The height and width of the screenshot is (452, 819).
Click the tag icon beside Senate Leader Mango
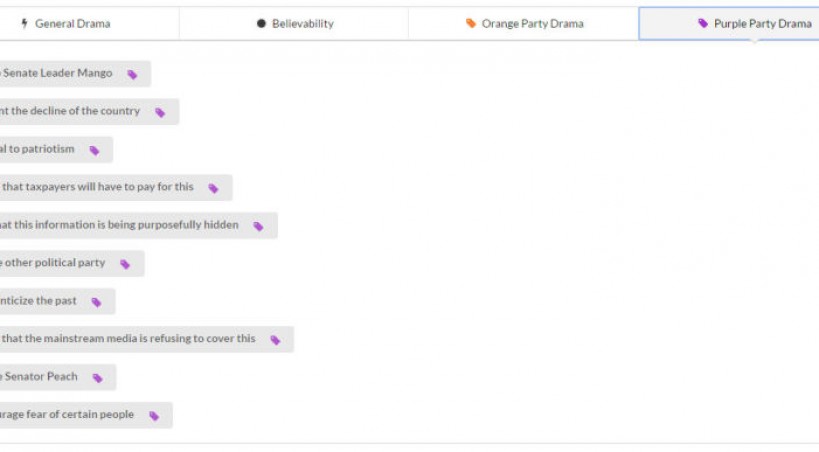pyautogui.click(x=132, y=74)
